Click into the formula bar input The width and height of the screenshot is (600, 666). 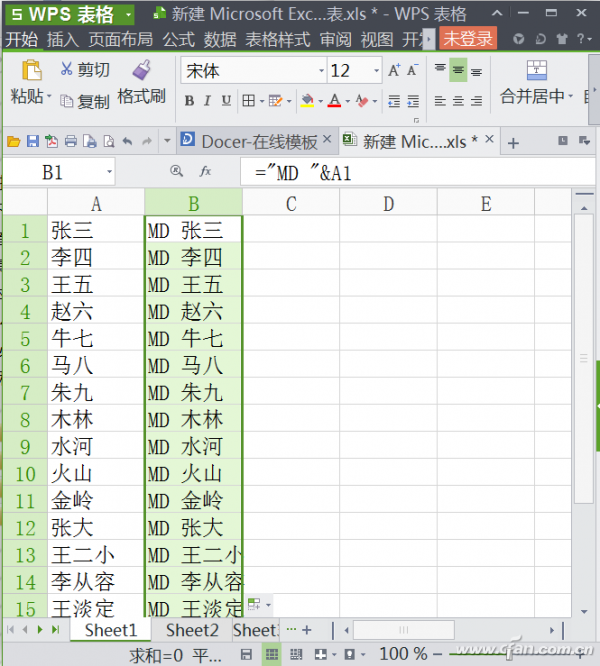tap(417, 172)
